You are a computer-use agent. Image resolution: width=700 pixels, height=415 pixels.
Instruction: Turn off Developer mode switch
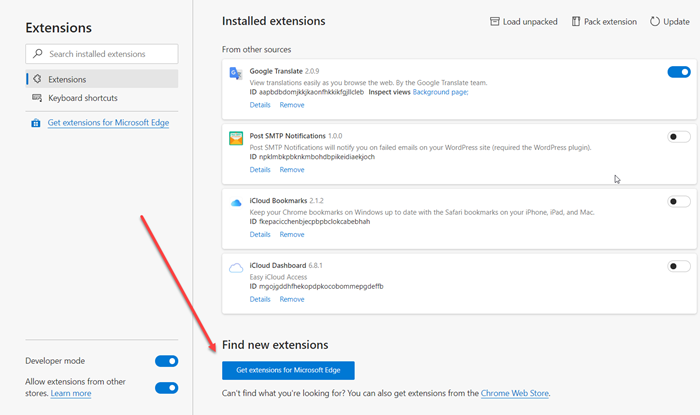click(x=166, y=361)
